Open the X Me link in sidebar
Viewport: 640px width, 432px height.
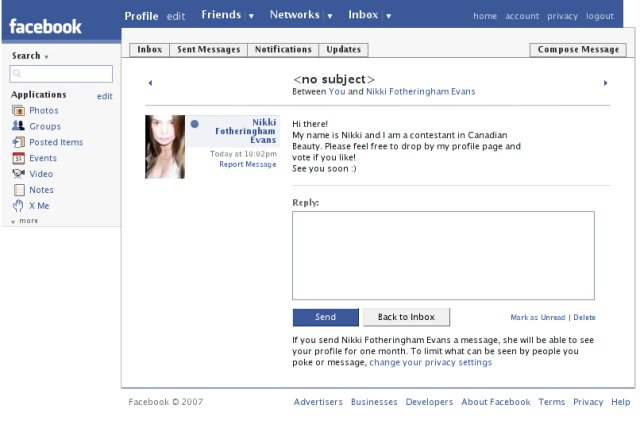[x=39, y=206]
